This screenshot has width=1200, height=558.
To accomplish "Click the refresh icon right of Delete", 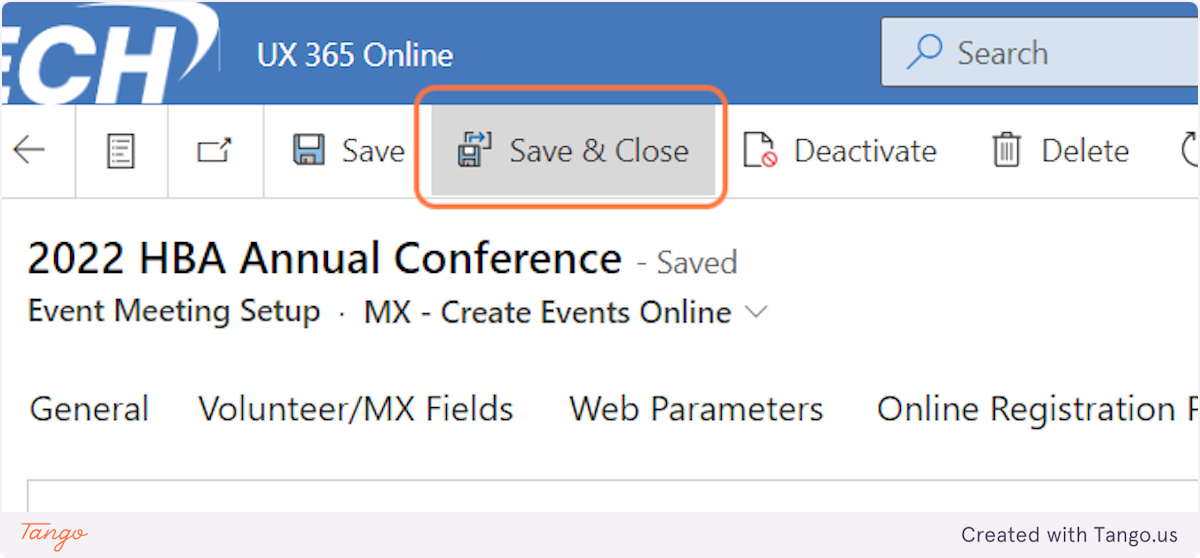I will point(1190,151).
